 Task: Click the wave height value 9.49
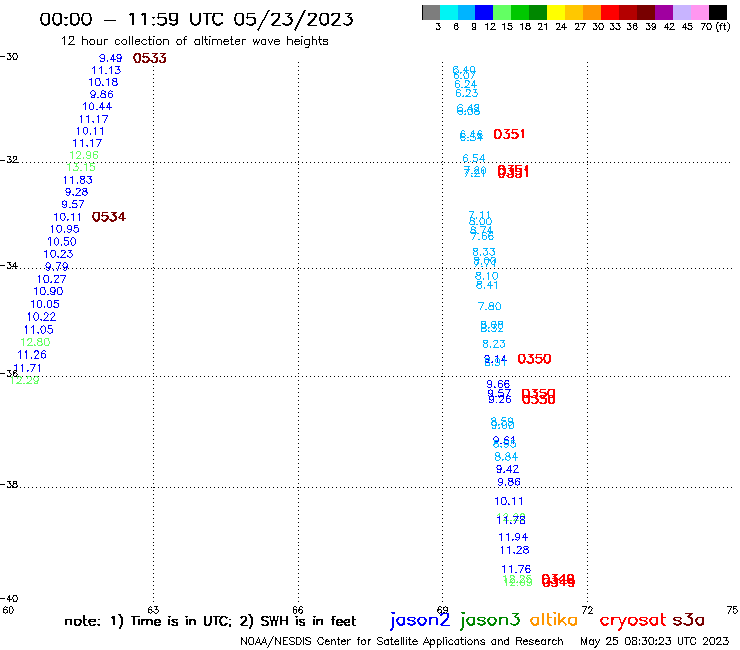click(110, 58)
